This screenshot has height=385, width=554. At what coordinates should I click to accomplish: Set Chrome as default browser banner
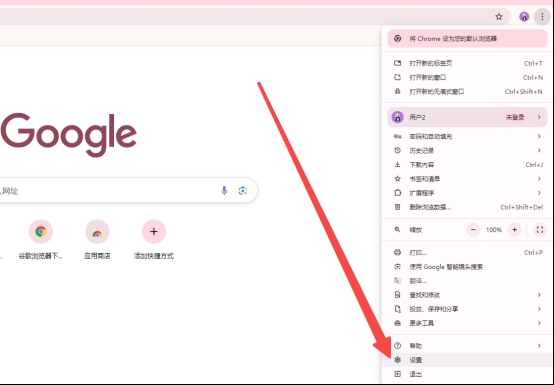[x=467, y=38]
